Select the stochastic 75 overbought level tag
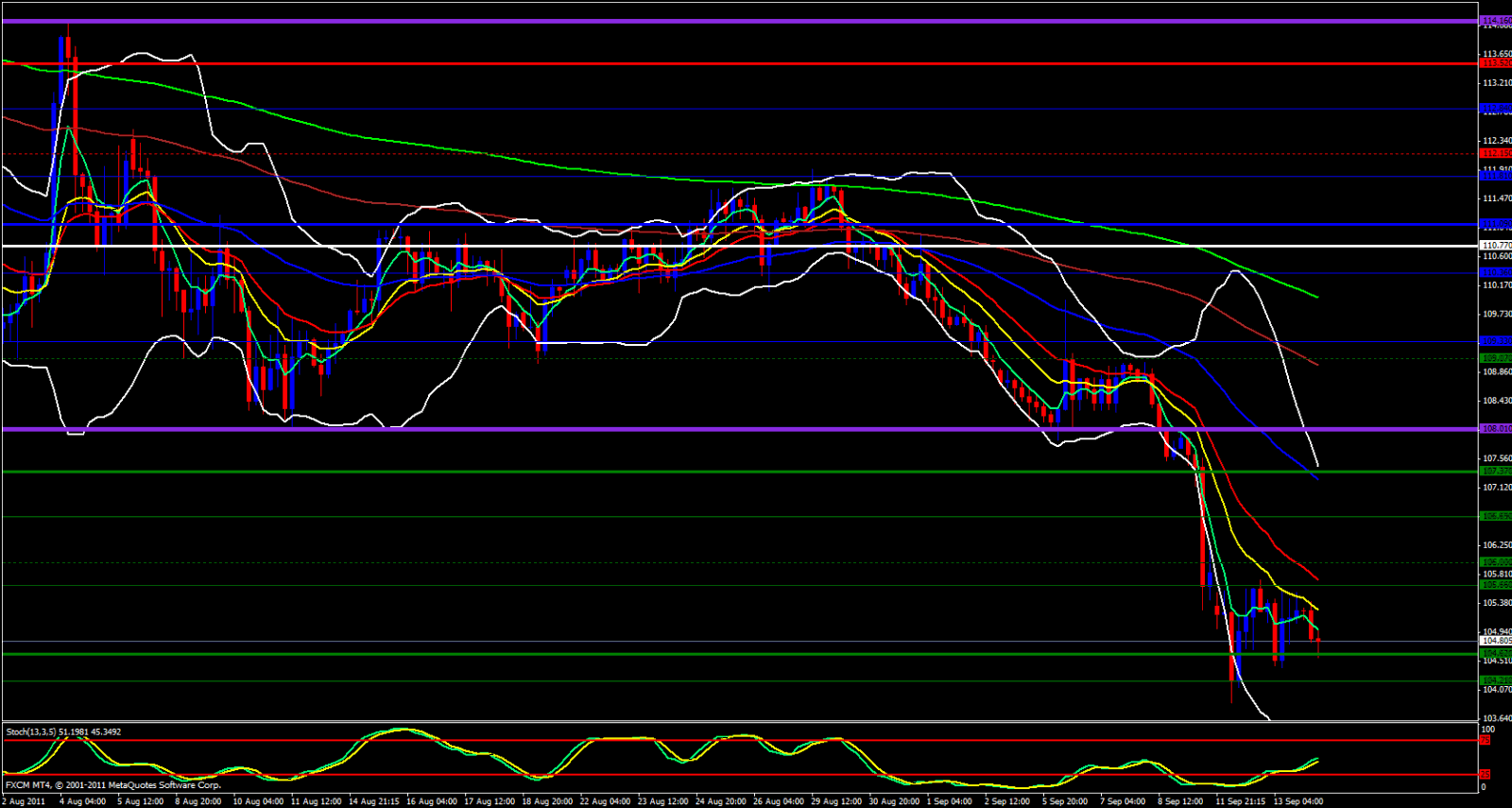 tap(1485, 740)
